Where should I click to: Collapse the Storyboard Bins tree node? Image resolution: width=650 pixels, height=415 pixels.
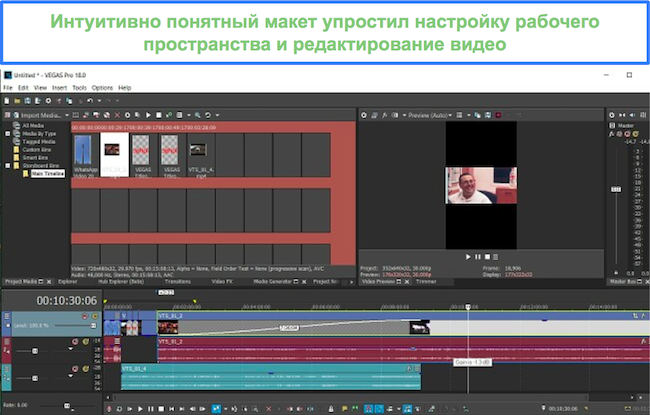coord(7,165)
